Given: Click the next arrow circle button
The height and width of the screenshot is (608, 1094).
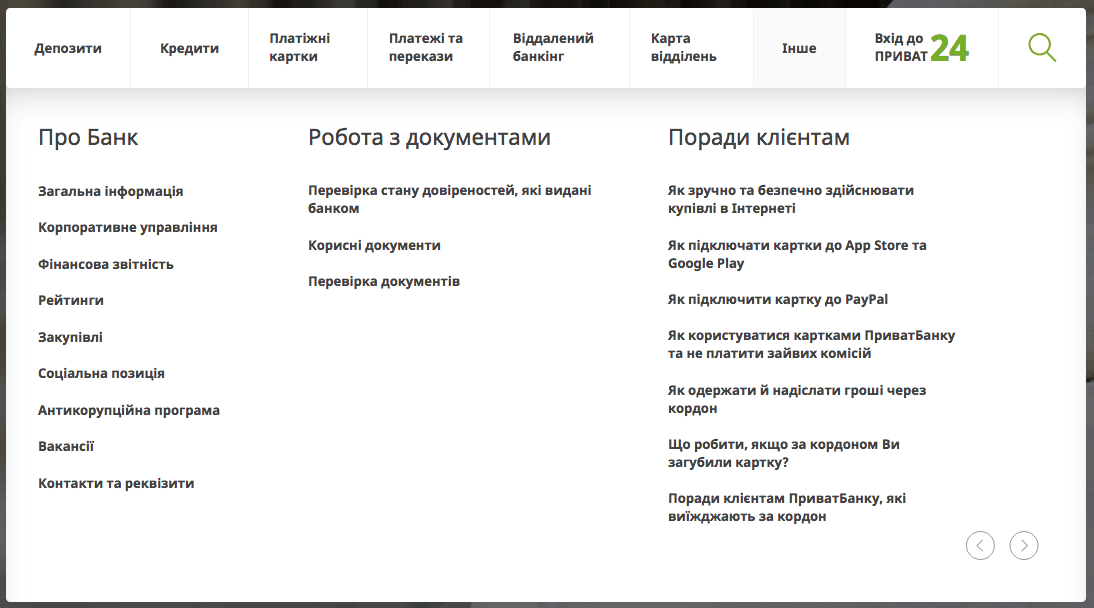Looking at the screenshot, I should 1024,545.
